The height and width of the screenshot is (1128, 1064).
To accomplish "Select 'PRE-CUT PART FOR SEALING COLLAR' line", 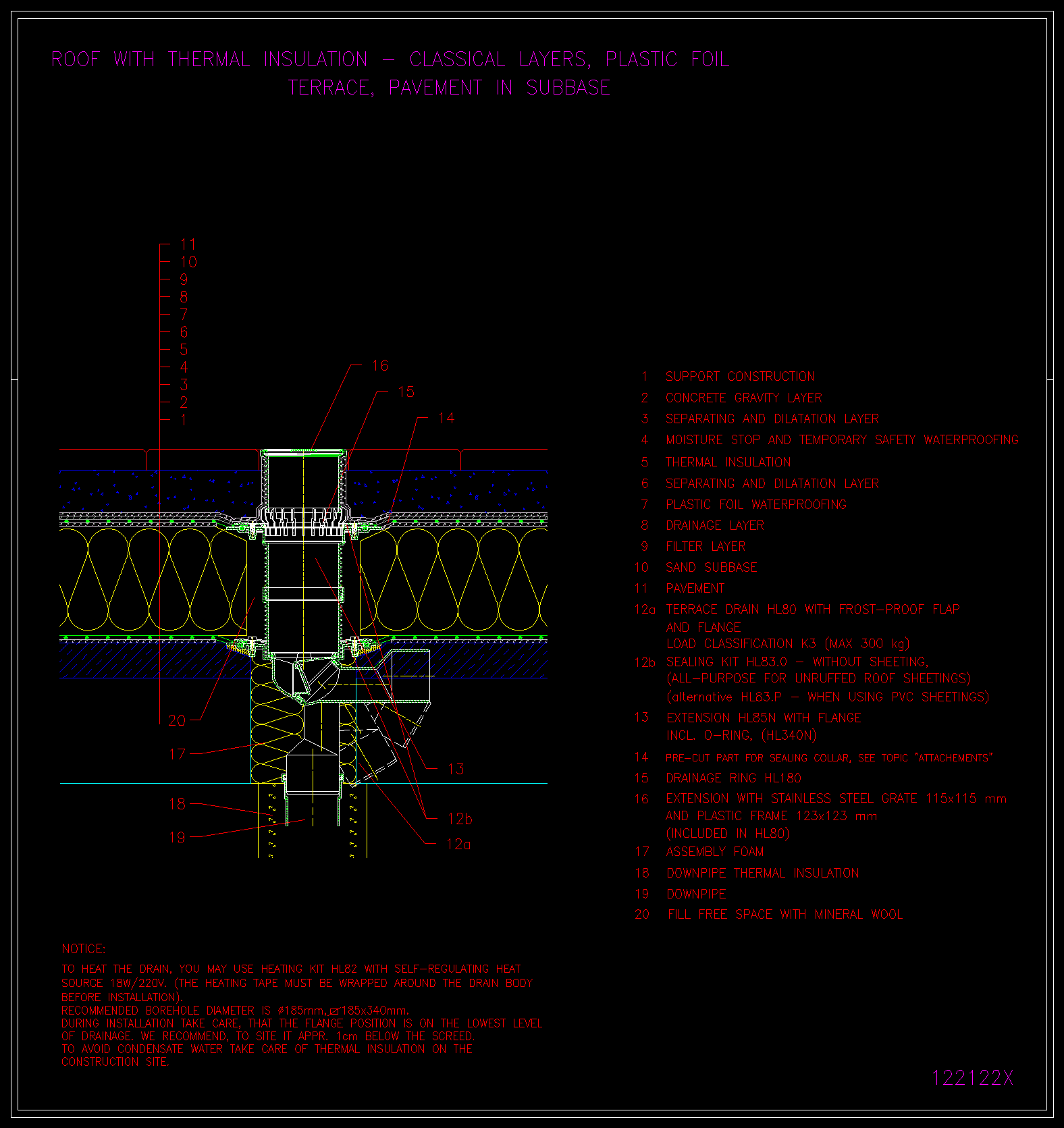I will pos(829,757).
